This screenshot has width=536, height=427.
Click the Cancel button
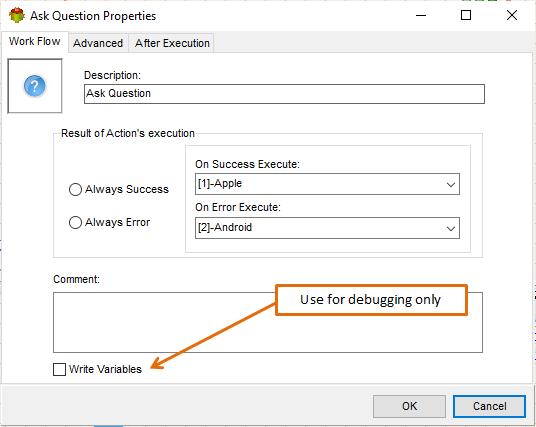point(489,406)
